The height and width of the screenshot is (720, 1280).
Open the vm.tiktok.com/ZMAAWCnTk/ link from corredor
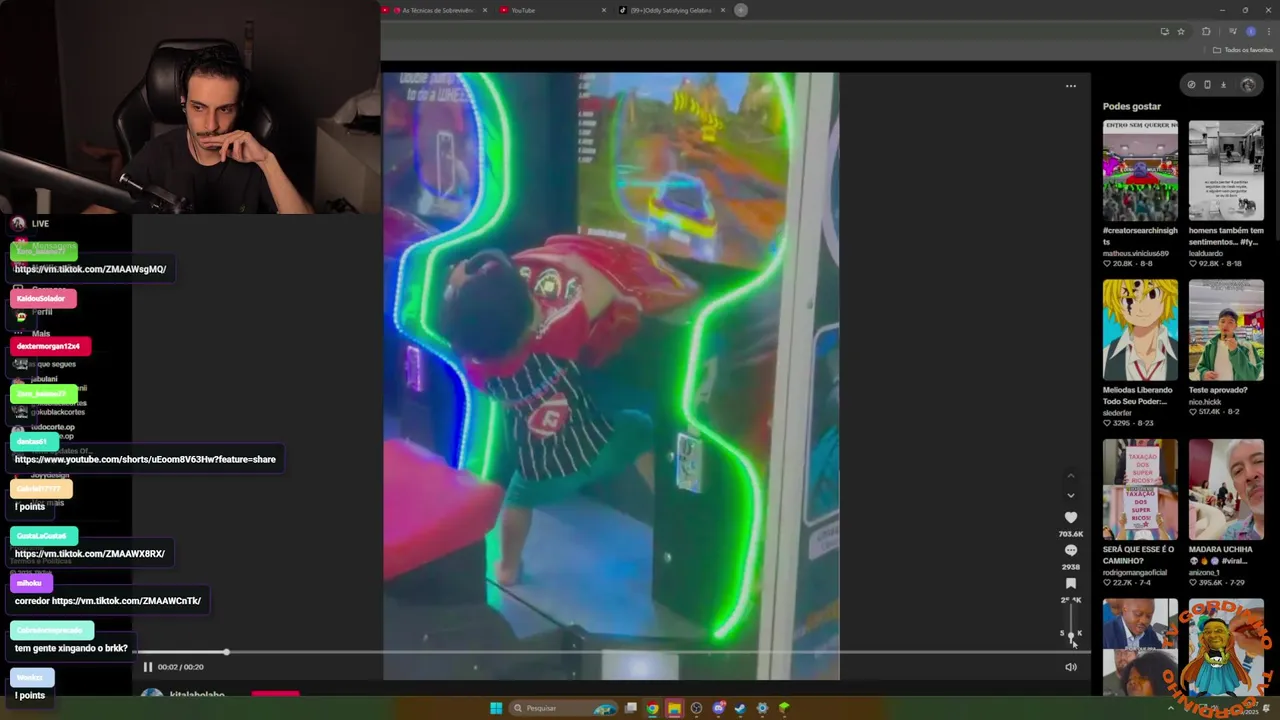[x=126, y=601]
